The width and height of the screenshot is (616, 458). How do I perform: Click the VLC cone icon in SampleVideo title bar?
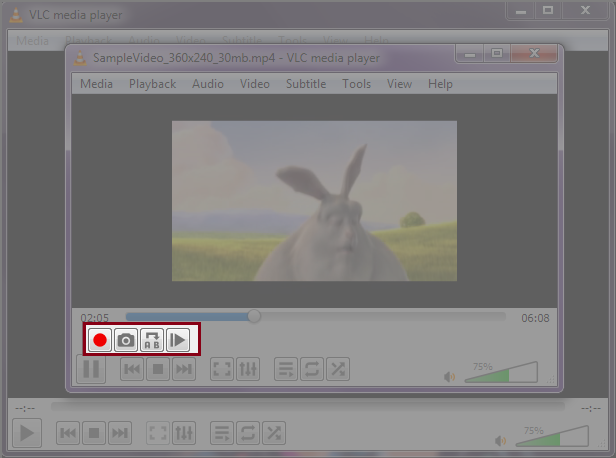click(x=80, y=58)
